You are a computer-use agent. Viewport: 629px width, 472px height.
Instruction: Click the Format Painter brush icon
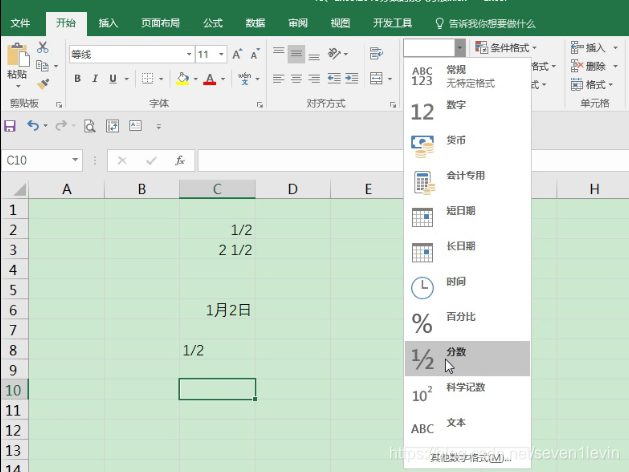pos(43,84)
